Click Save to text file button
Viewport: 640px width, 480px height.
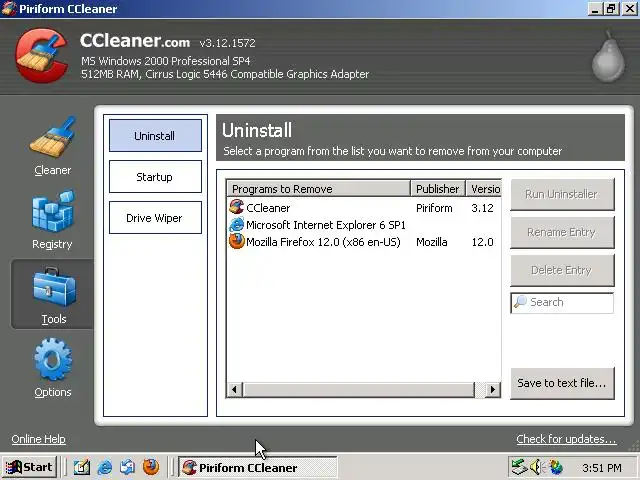(562, 383)
